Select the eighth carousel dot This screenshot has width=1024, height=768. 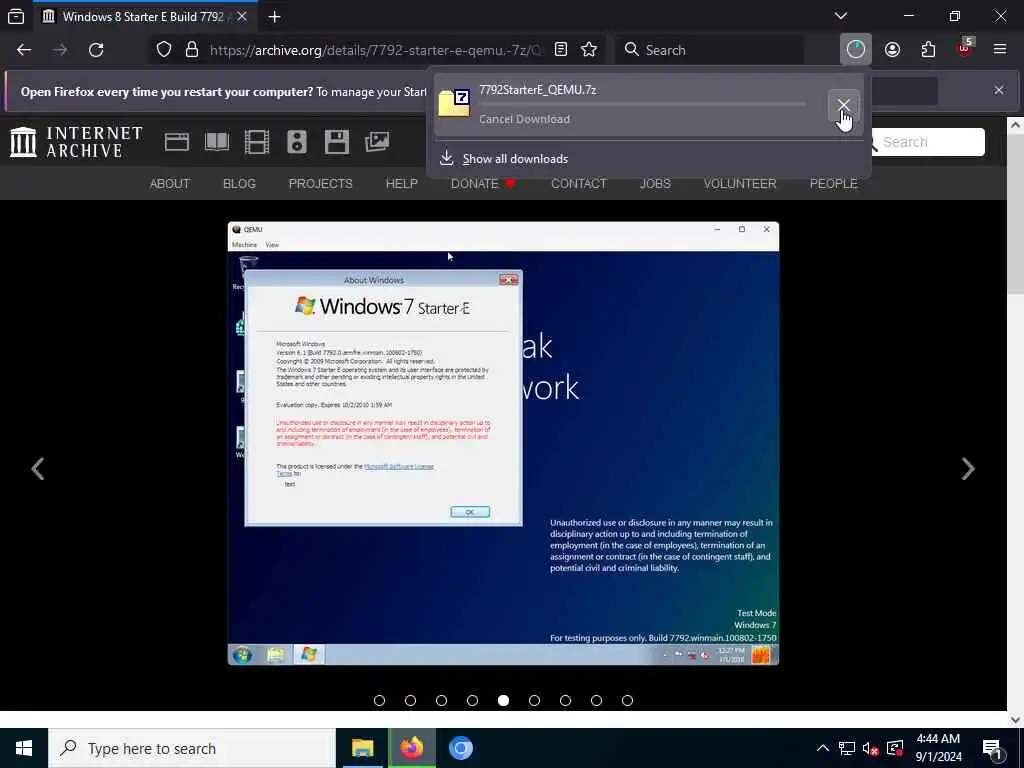tap(596, 700)
